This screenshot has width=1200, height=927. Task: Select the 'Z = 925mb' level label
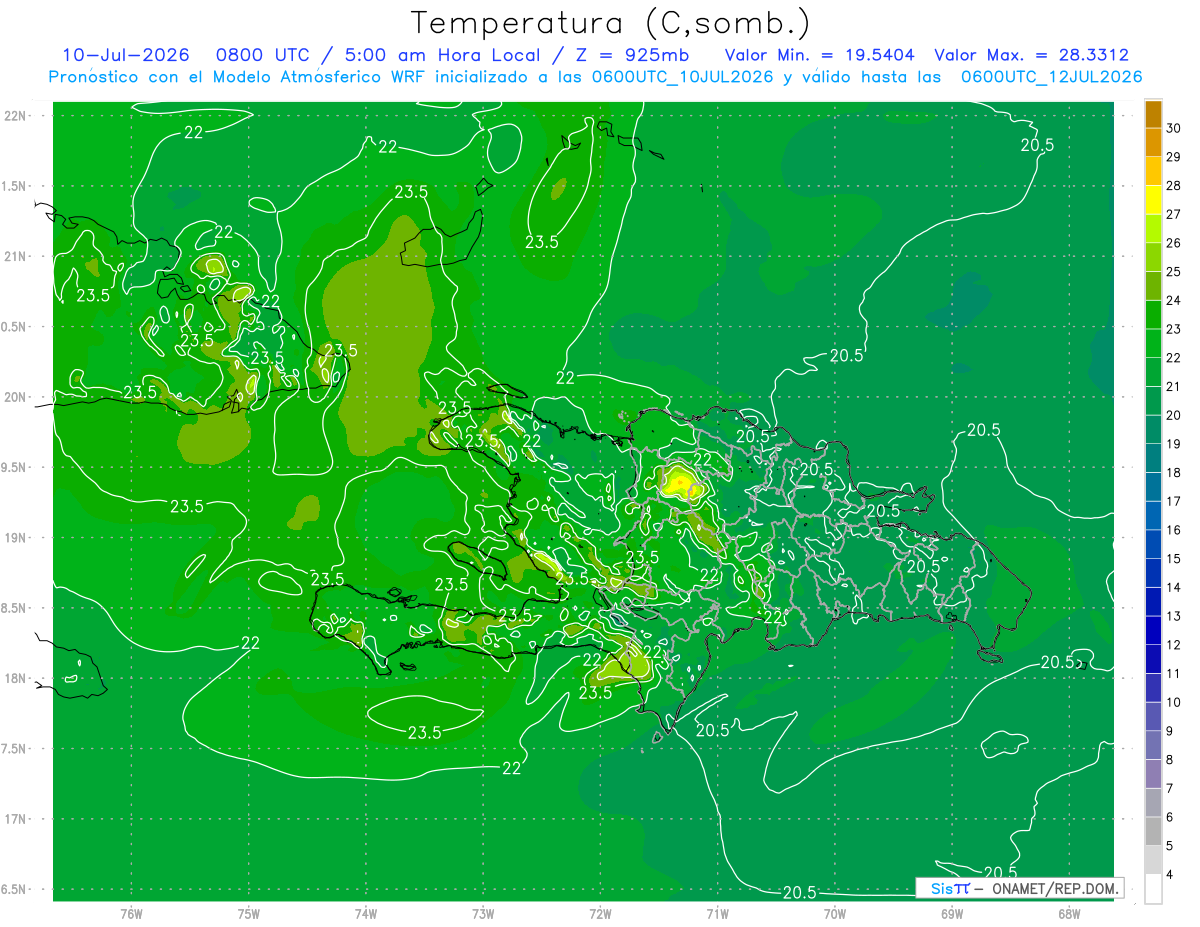(632, 55)
